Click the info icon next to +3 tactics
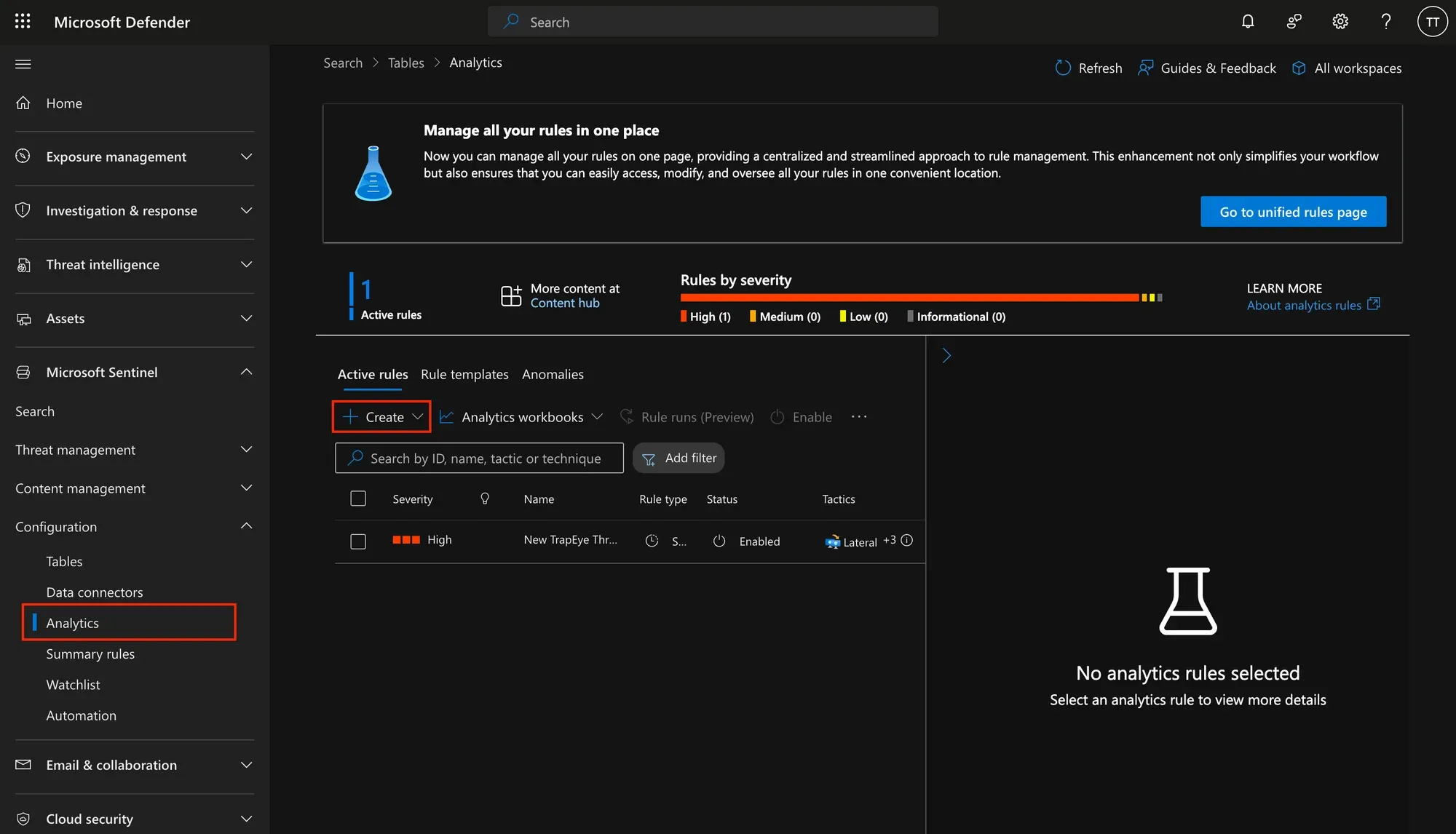The width and height of the screenshot is (1456, 834). [x=906, y=540]
